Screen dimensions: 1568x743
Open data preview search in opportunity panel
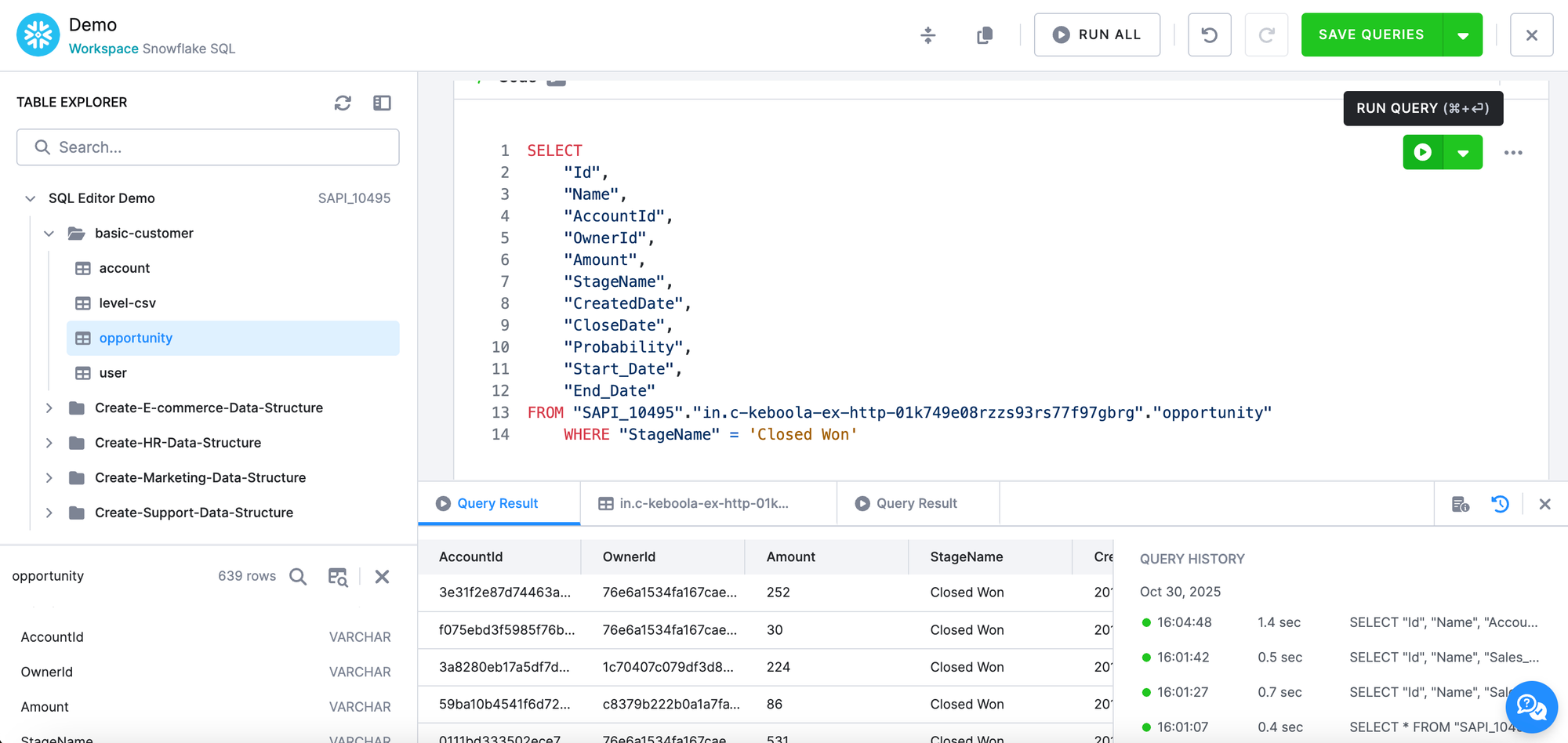click(297, 576)
